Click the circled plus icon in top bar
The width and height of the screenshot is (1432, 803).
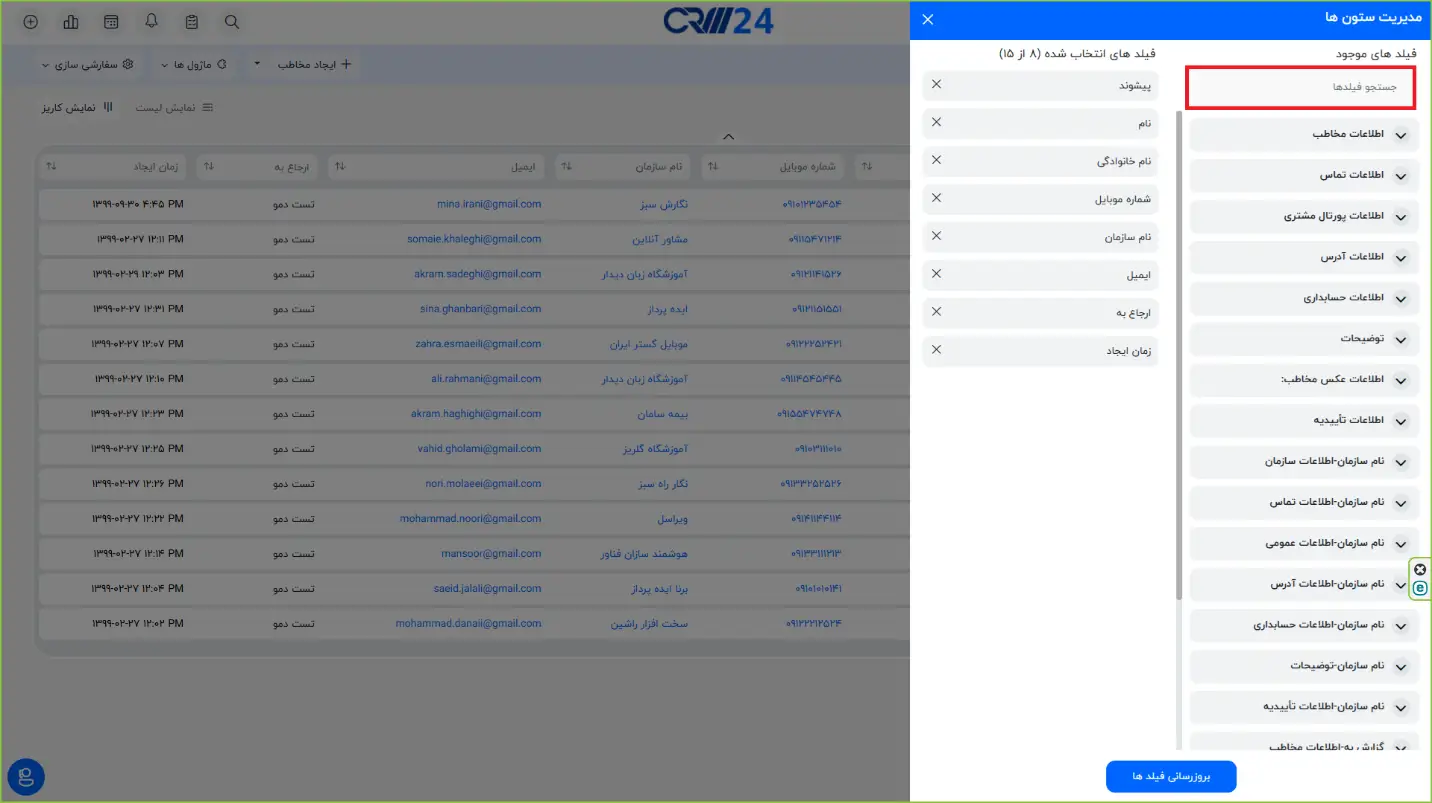tap(31, 21)
